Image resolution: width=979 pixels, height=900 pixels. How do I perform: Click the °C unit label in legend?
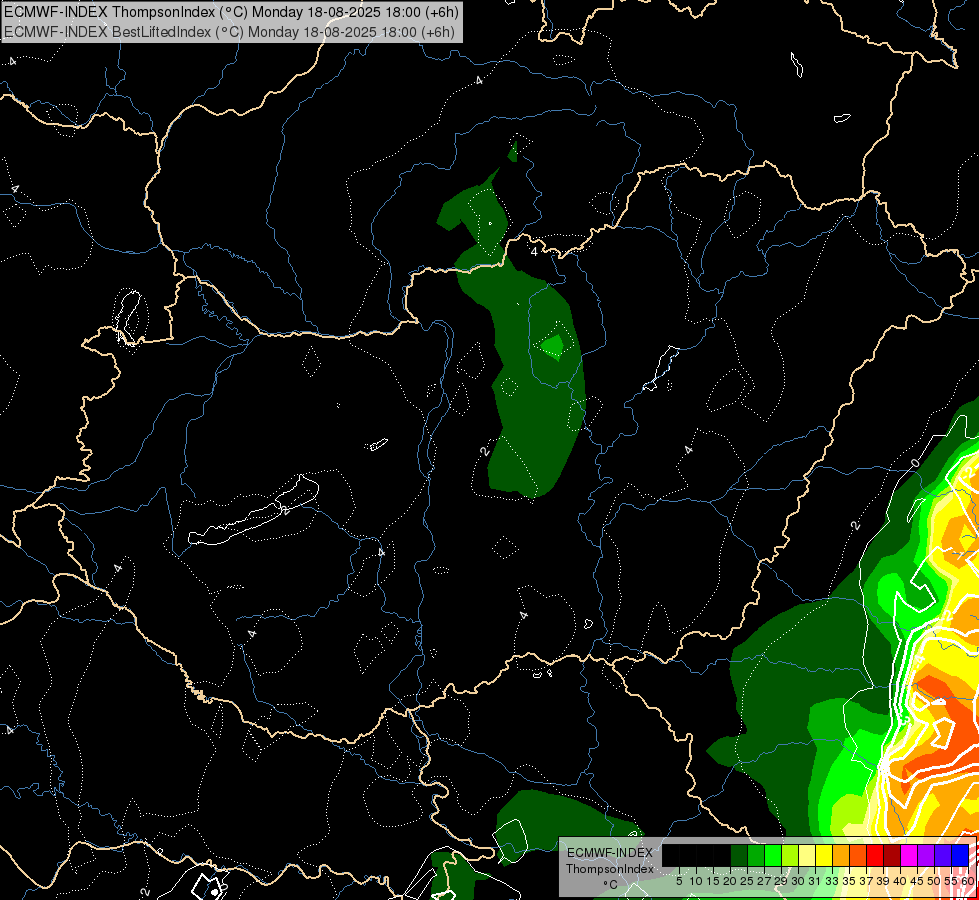click(x=610, y=884)
